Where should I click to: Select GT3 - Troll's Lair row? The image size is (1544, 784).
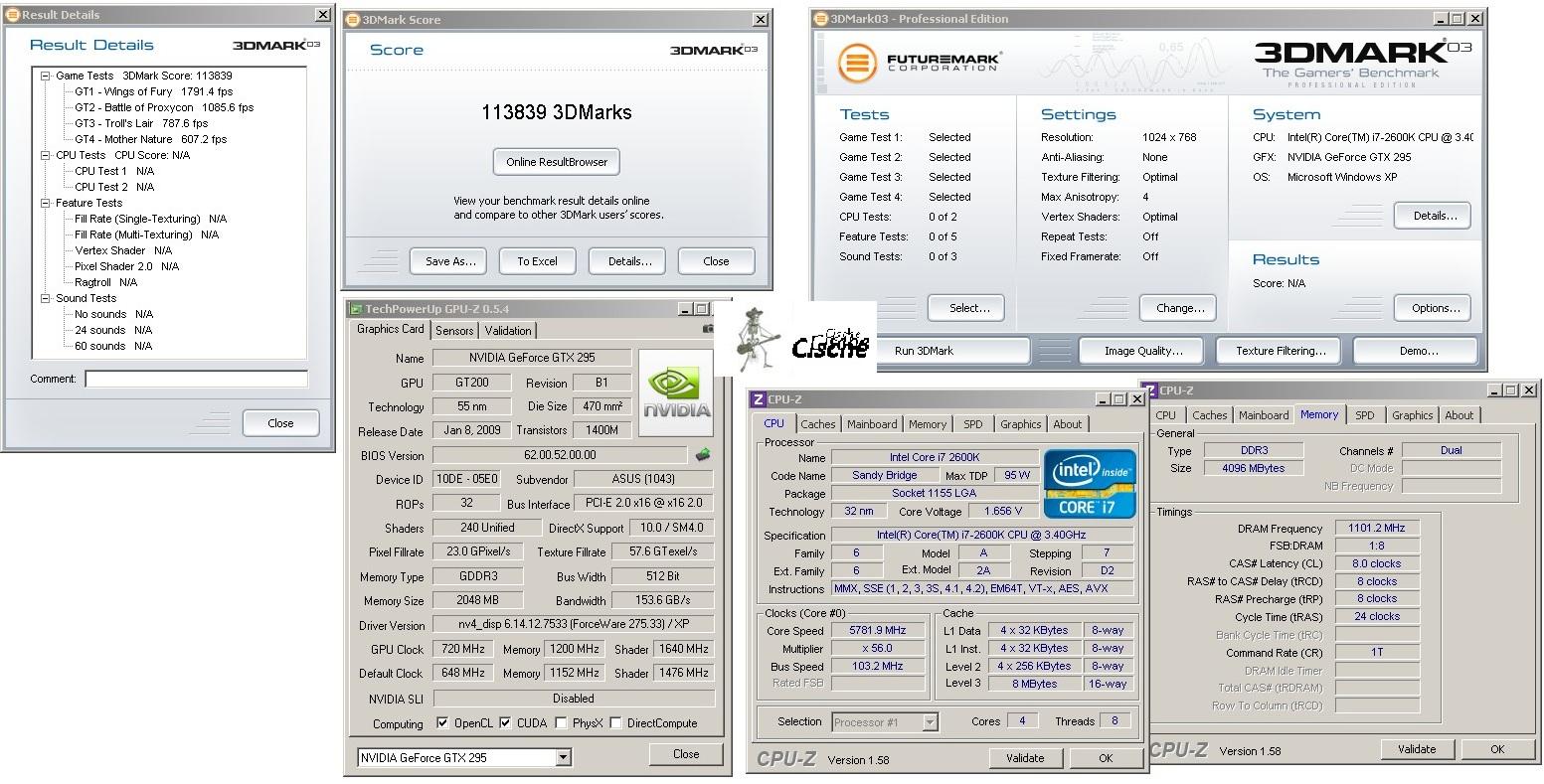point(140,123)
